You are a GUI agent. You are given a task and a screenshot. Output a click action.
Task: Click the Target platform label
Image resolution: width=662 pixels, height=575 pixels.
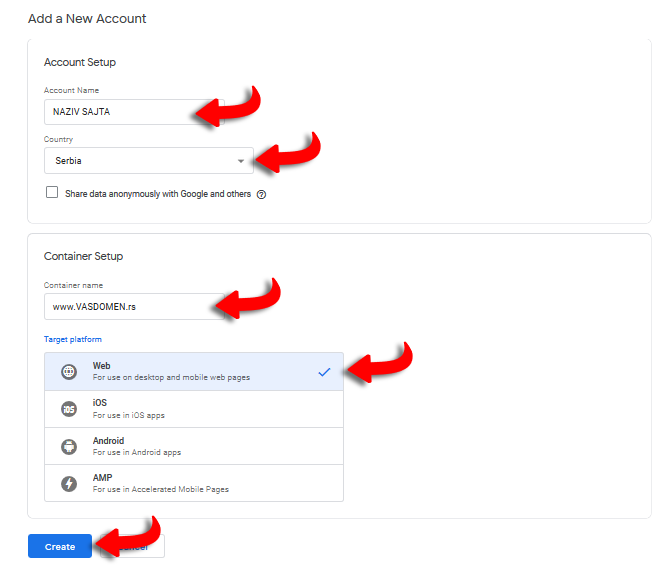(73, 340)
